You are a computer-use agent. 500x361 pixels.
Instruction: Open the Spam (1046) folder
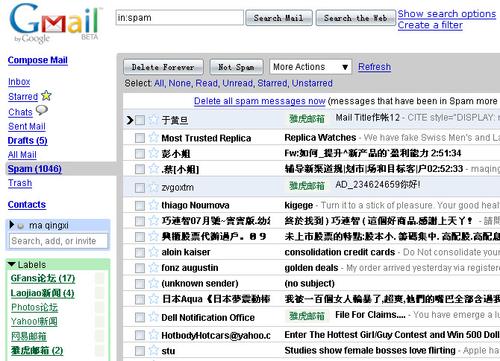(35, 169)
